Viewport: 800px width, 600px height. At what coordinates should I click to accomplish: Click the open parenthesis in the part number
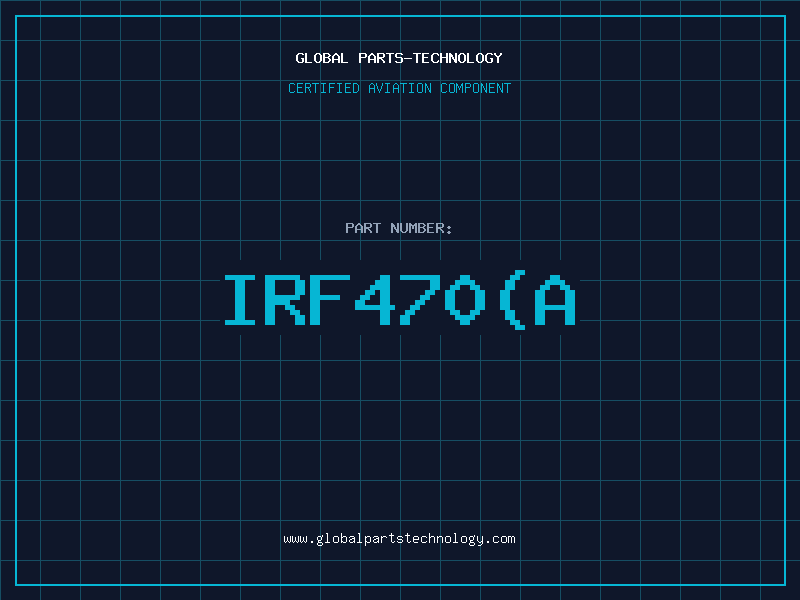pos(511,300)
